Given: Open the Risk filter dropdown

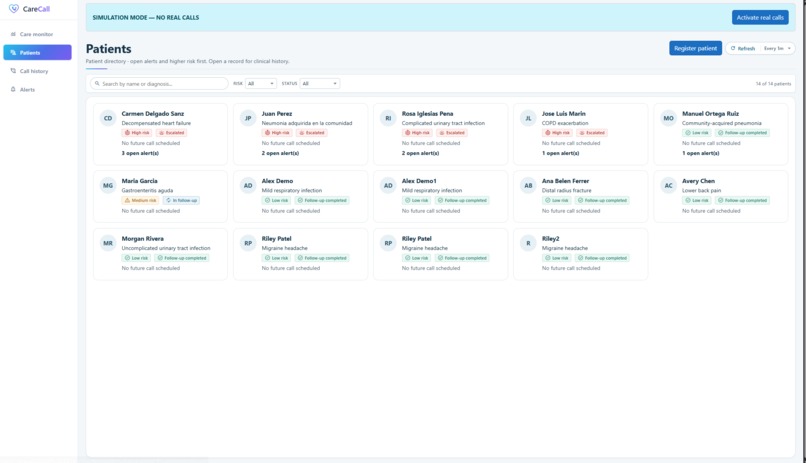Looking at the screenshot, I should pos(261,83).
